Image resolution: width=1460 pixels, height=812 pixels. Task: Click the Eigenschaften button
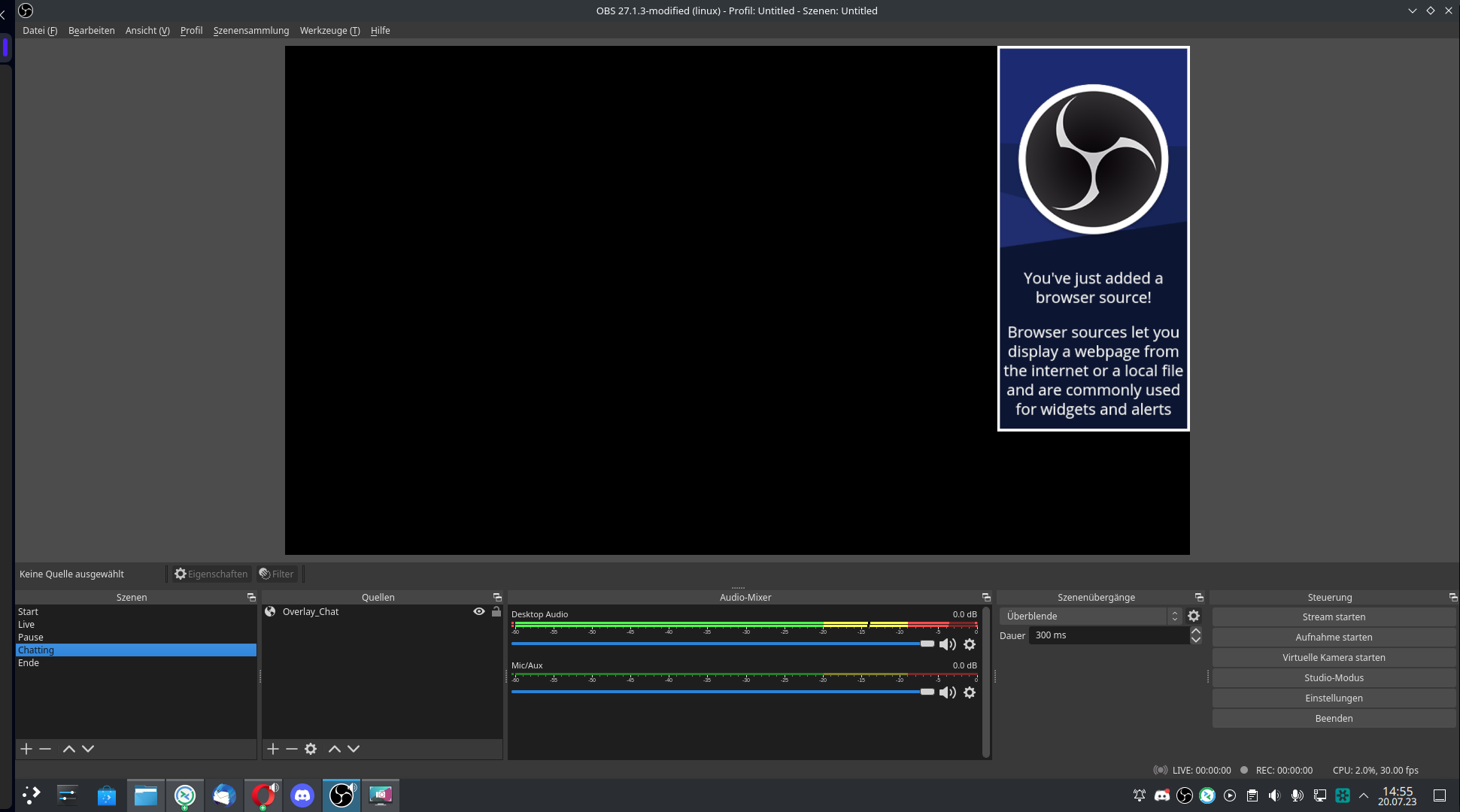[211, 574]
